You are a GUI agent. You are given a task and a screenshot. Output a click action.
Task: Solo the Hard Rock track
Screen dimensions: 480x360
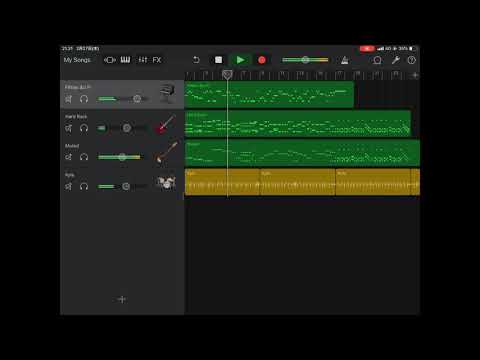[84, 128]
